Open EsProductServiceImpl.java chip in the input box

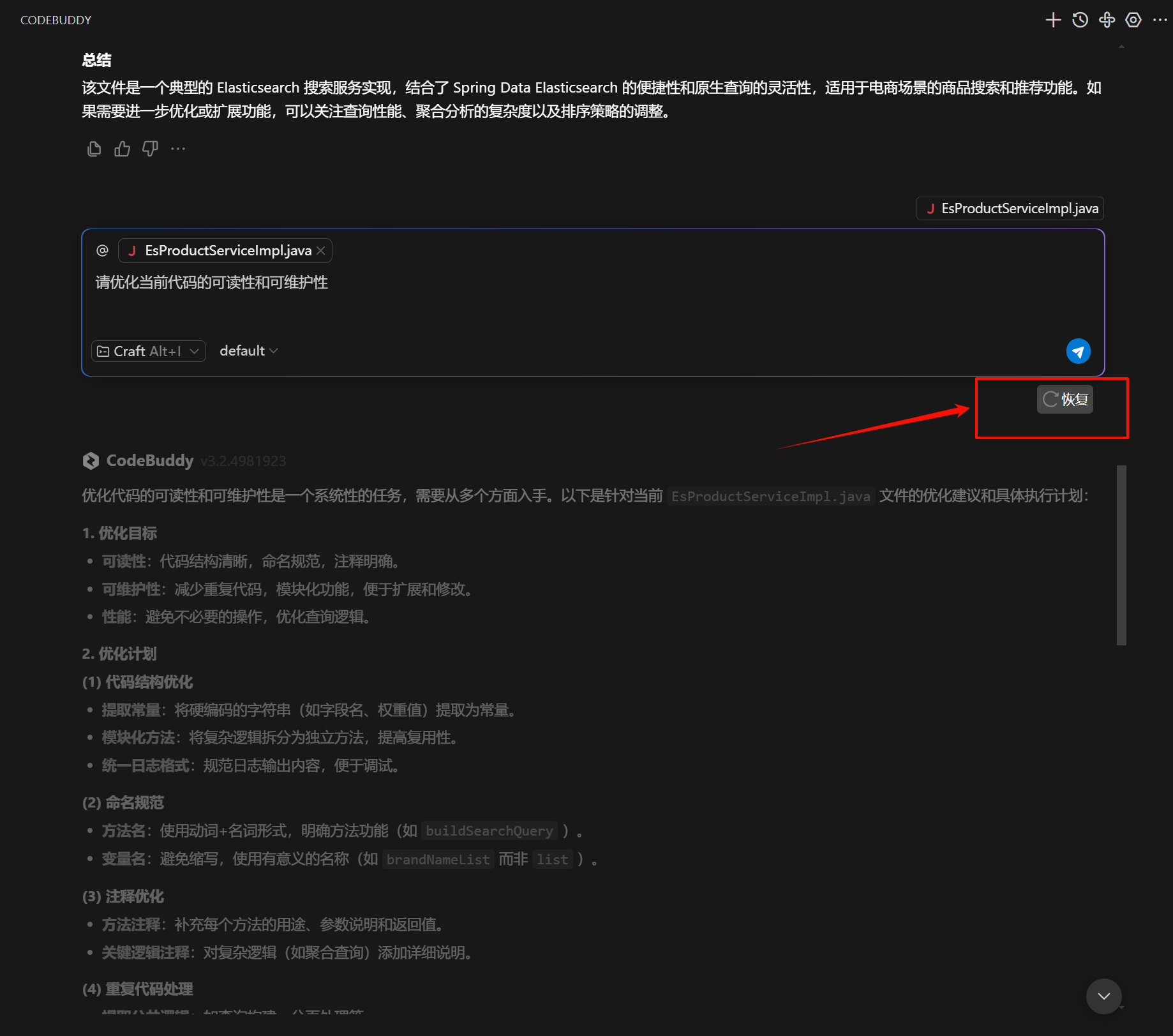[x=227, y=250]
